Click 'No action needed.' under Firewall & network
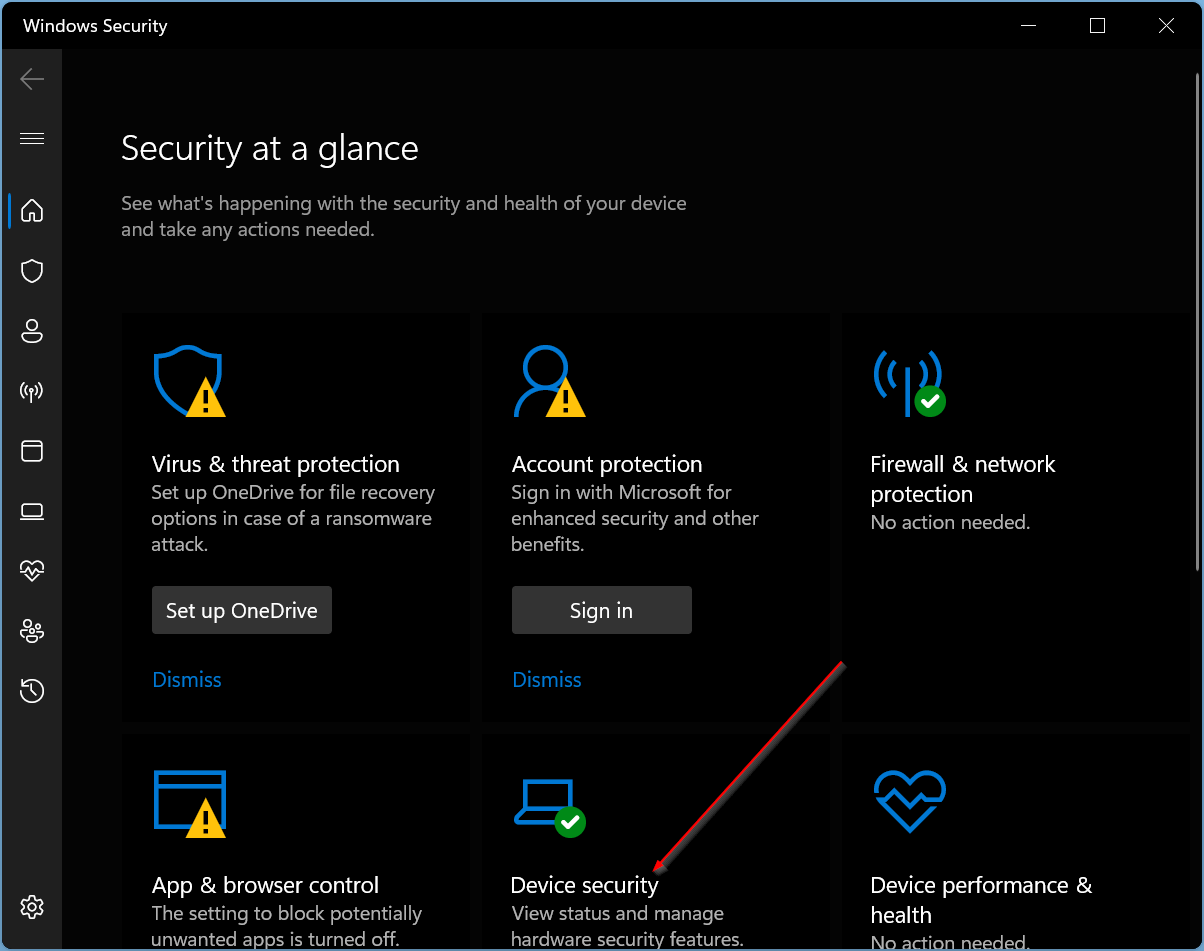 click(x=950, y=523)
